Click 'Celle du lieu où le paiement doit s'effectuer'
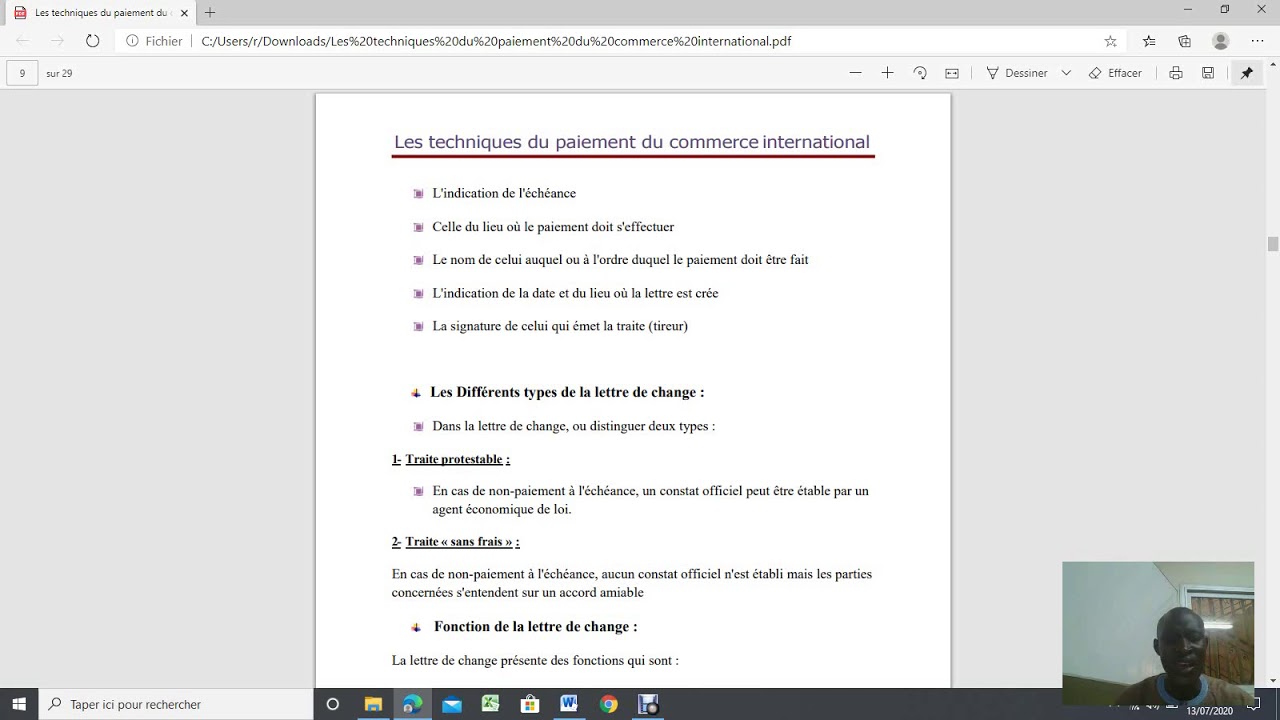The width and height of the screenshot is (1280, 720). pos(553,227)
